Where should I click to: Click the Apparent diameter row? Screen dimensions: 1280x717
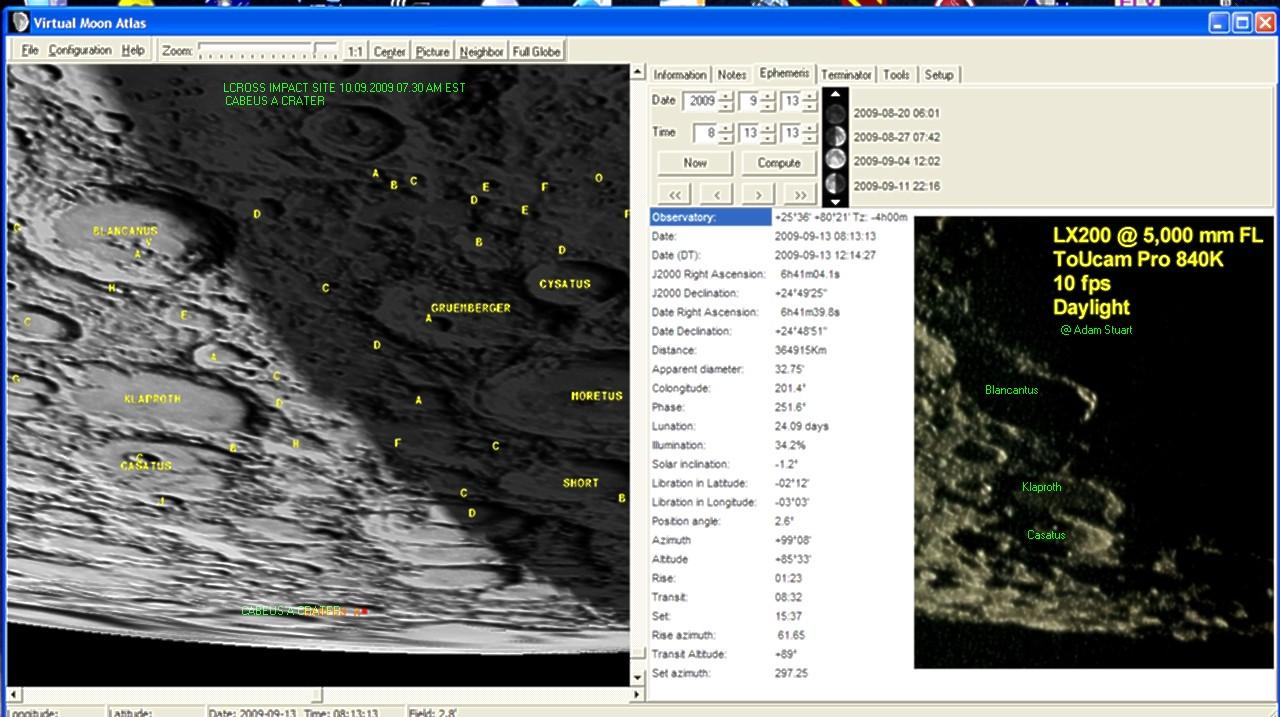(x=780, y=369)
